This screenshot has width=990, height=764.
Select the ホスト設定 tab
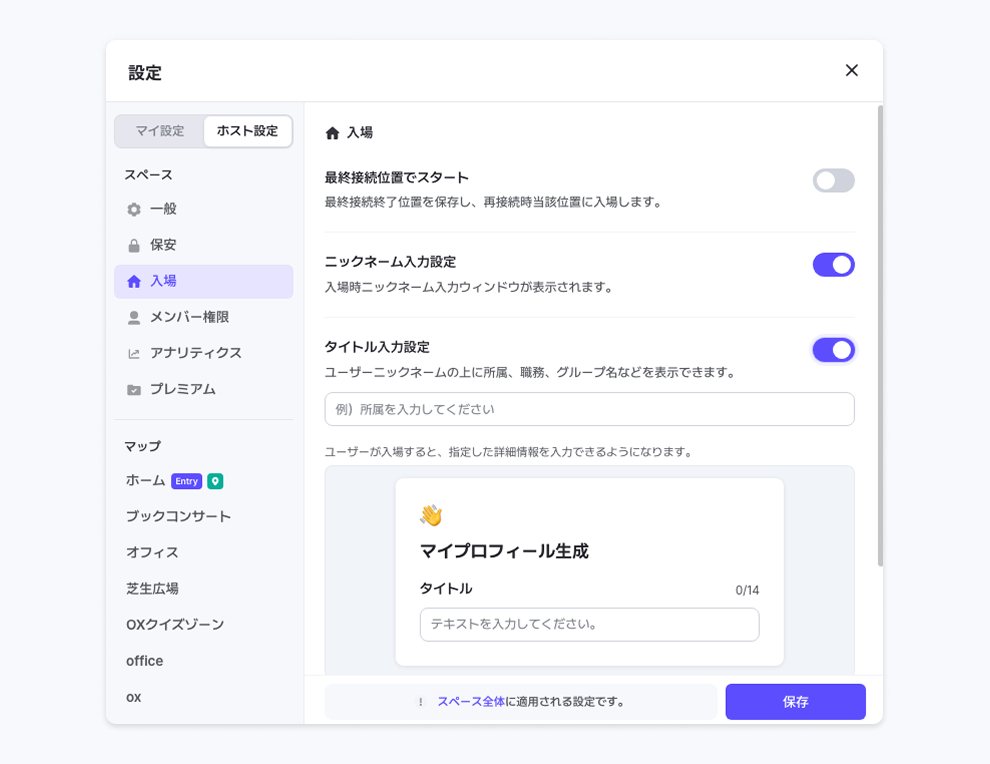pyautogui.click(x=247, y=131)
